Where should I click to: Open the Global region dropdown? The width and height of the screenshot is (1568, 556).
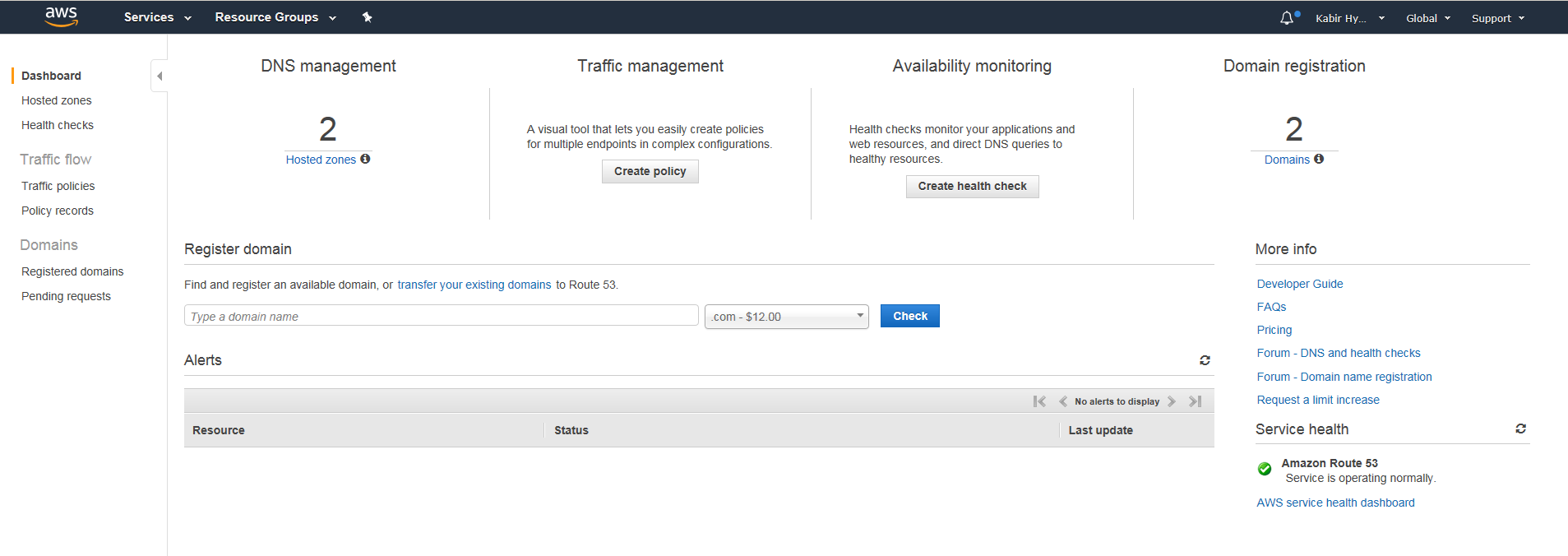[1428, 18]
